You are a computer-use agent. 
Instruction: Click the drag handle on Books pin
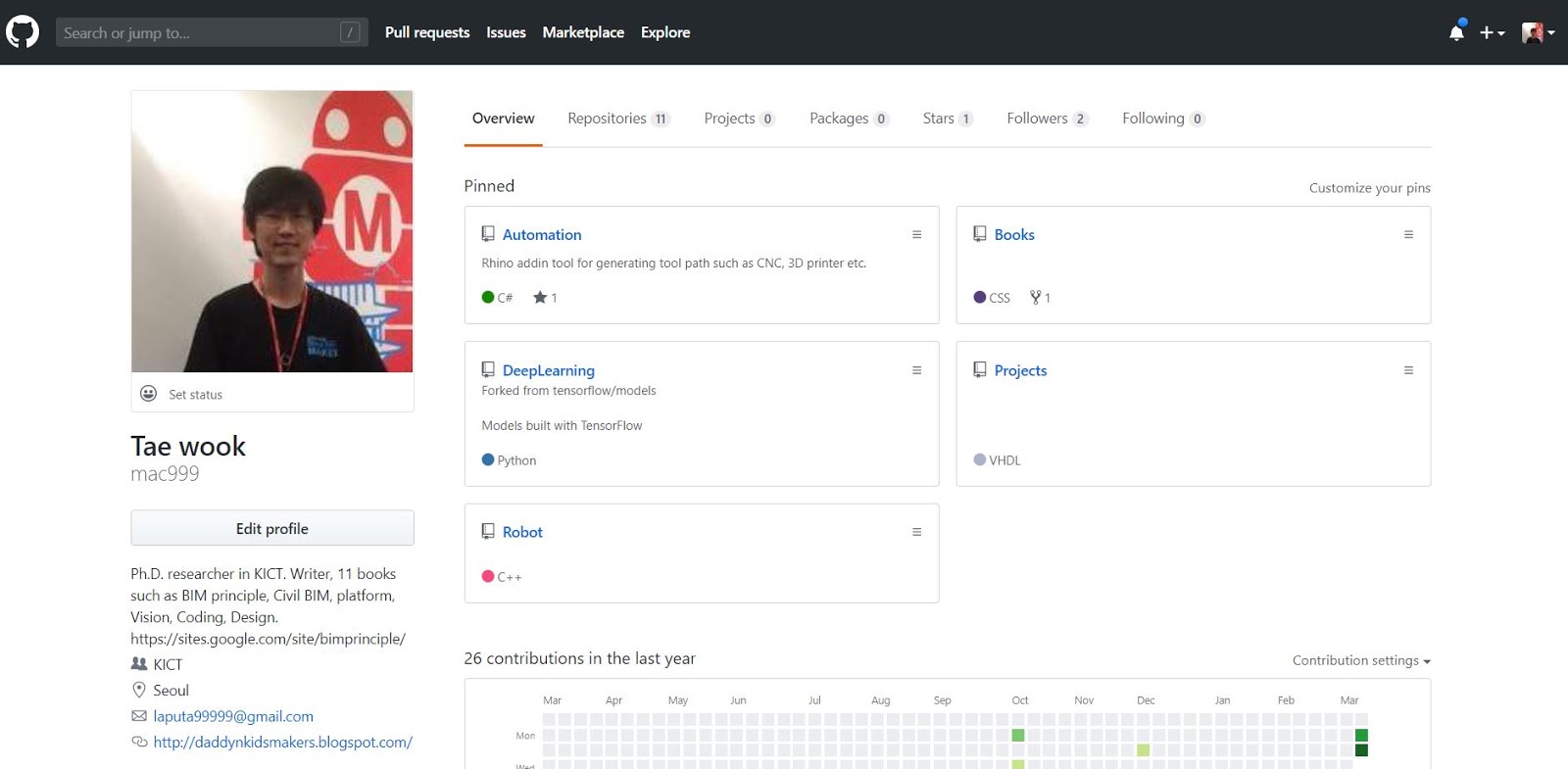(1408, 235)
